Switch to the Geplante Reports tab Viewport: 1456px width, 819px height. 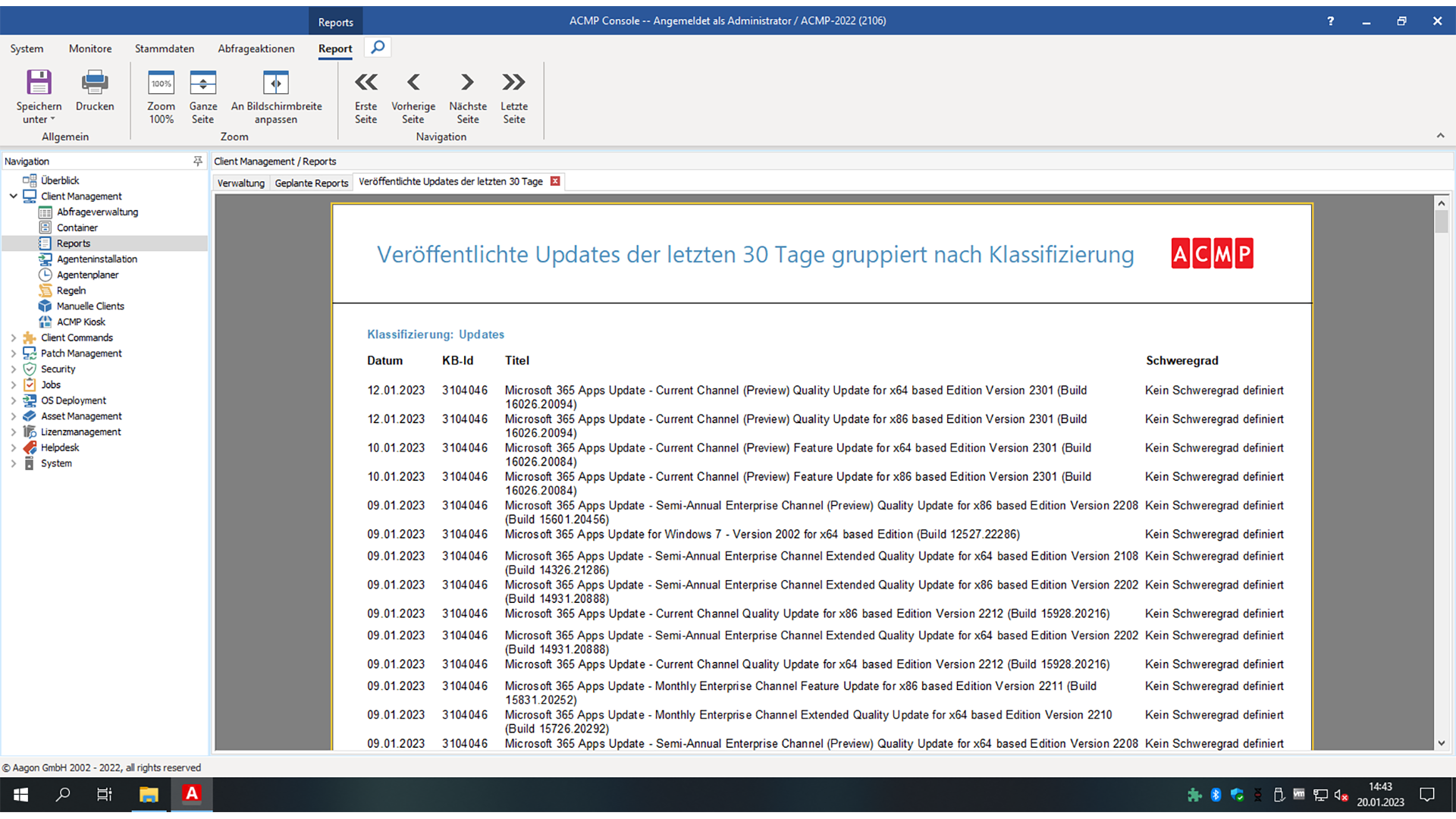(311, 183)
